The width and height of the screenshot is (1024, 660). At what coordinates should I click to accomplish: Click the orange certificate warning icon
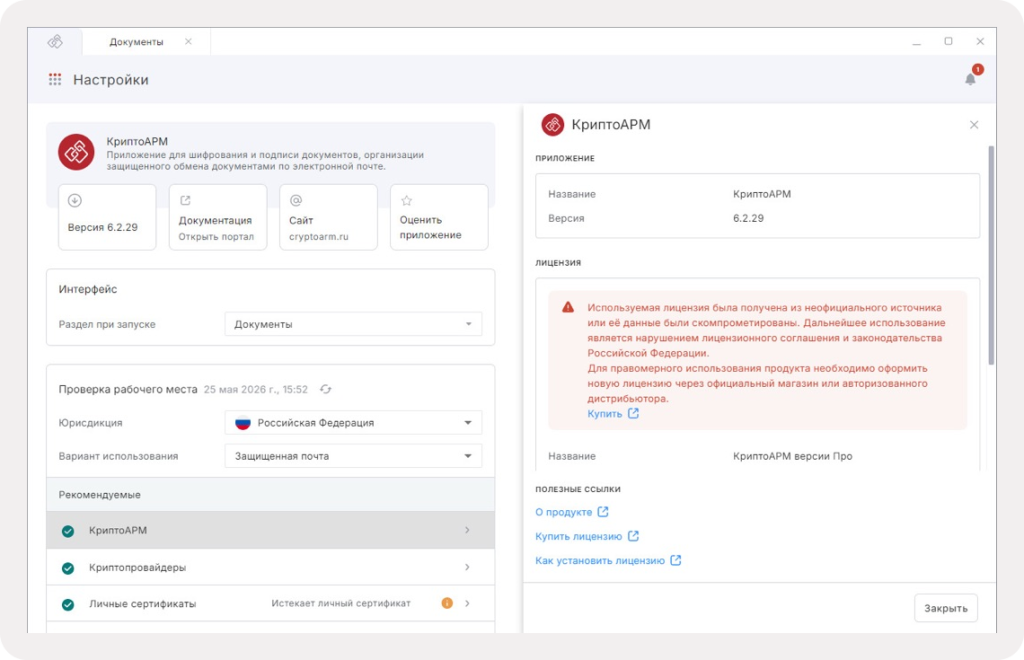[x=447, y=603]
